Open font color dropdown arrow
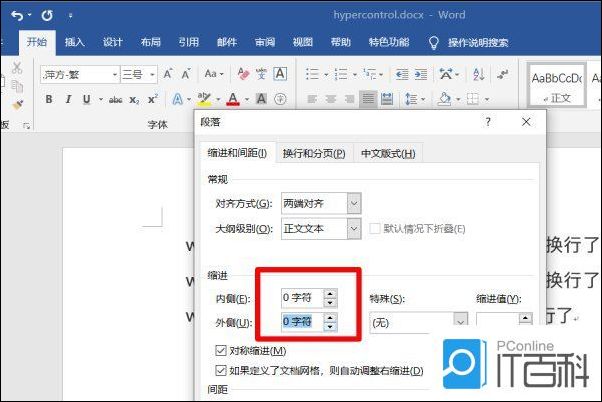Viewport: 602px width, 402px height. (x=246, y=99)
